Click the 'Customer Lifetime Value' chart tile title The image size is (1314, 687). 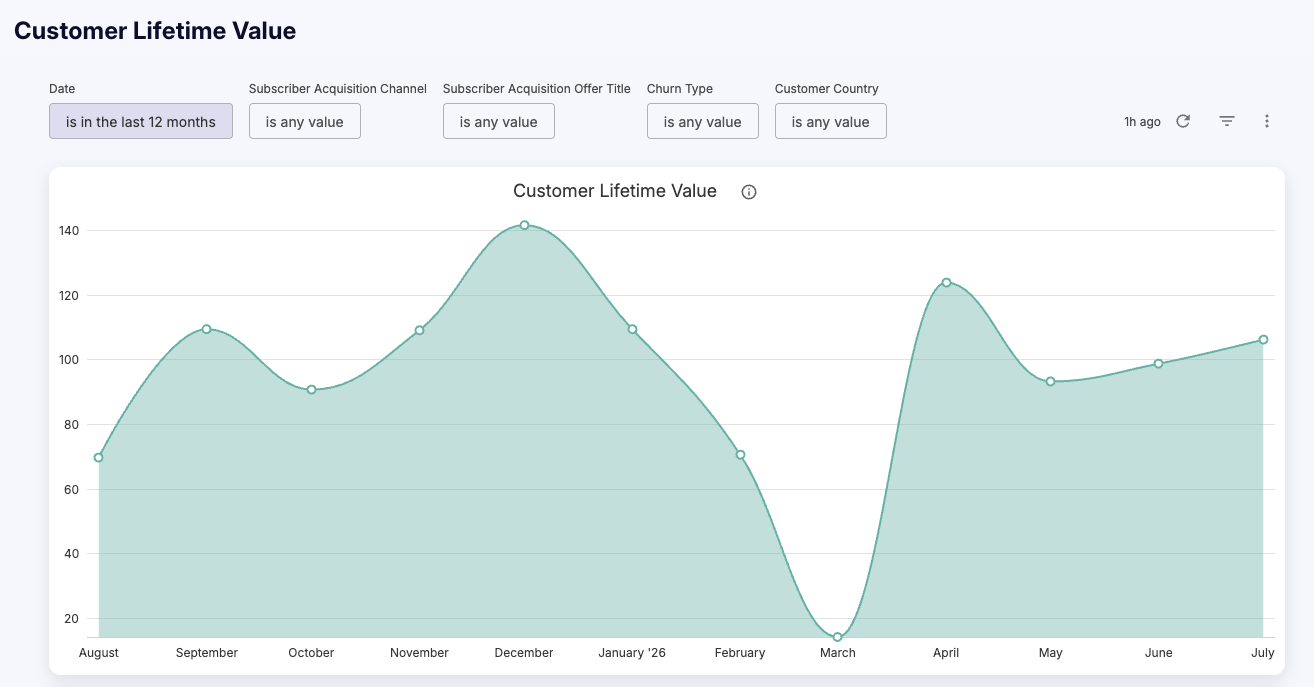point(615,191)
